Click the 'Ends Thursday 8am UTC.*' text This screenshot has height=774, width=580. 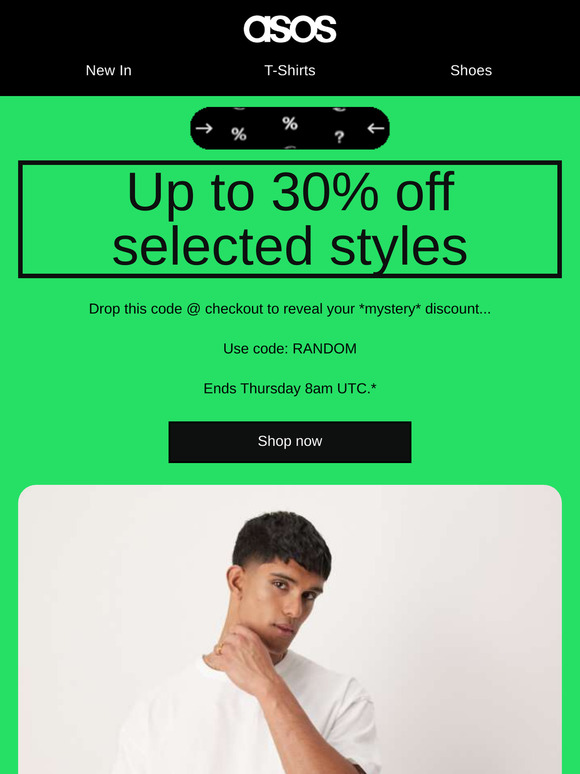click(290, 388)
